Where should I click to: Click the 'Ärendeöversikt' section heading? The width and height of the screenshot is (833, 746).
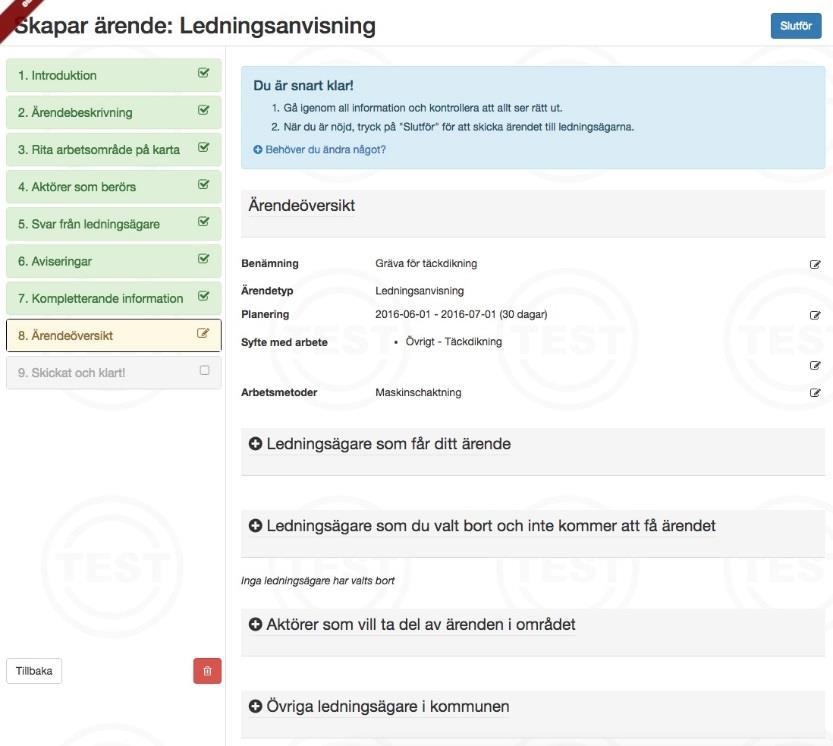pyautogui.click(x=301, y=206)
